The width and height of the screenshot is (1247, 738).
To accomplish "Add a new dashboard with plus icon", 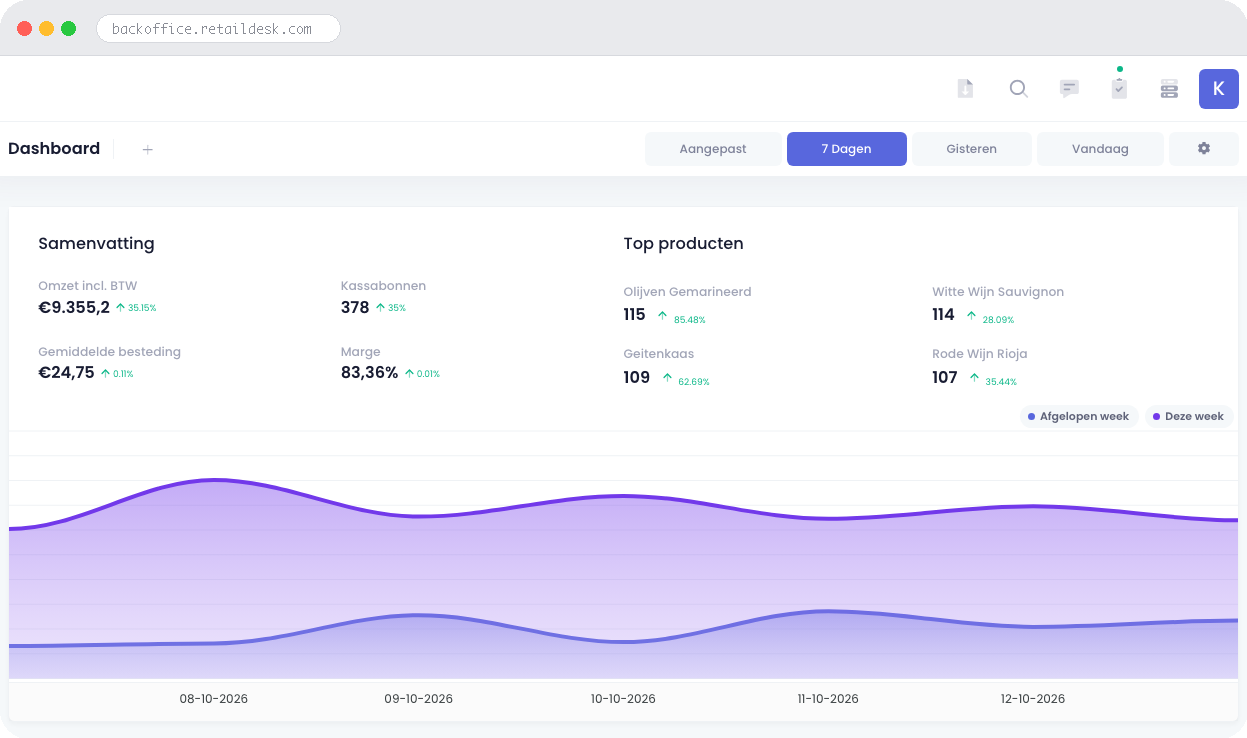I will [x=147, y=149].
